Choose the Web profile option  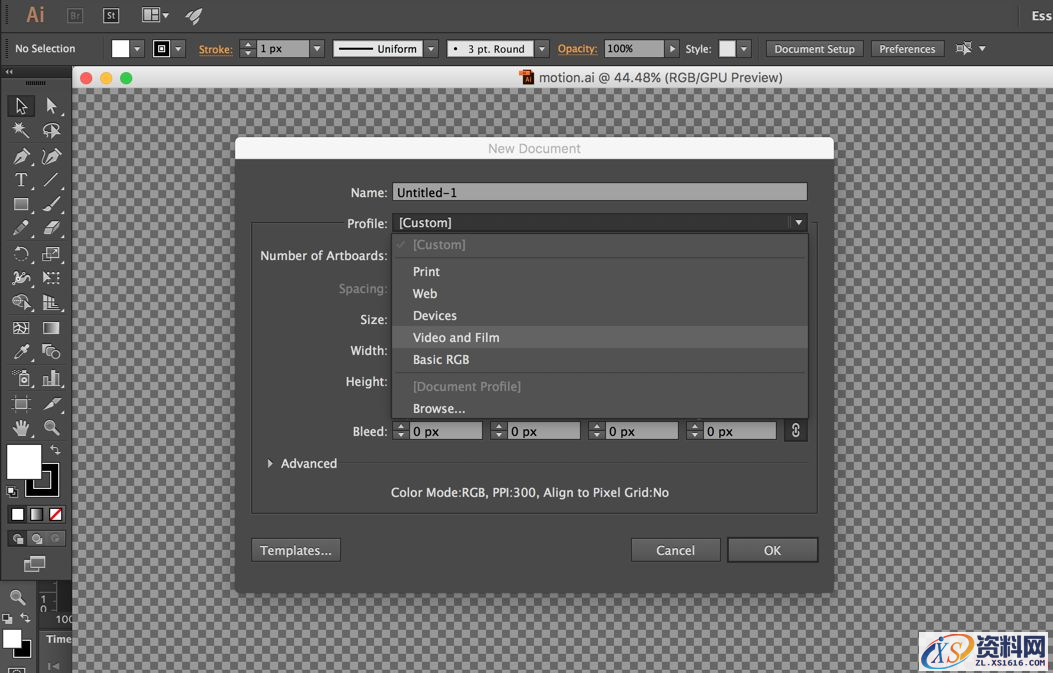point(425,294)
